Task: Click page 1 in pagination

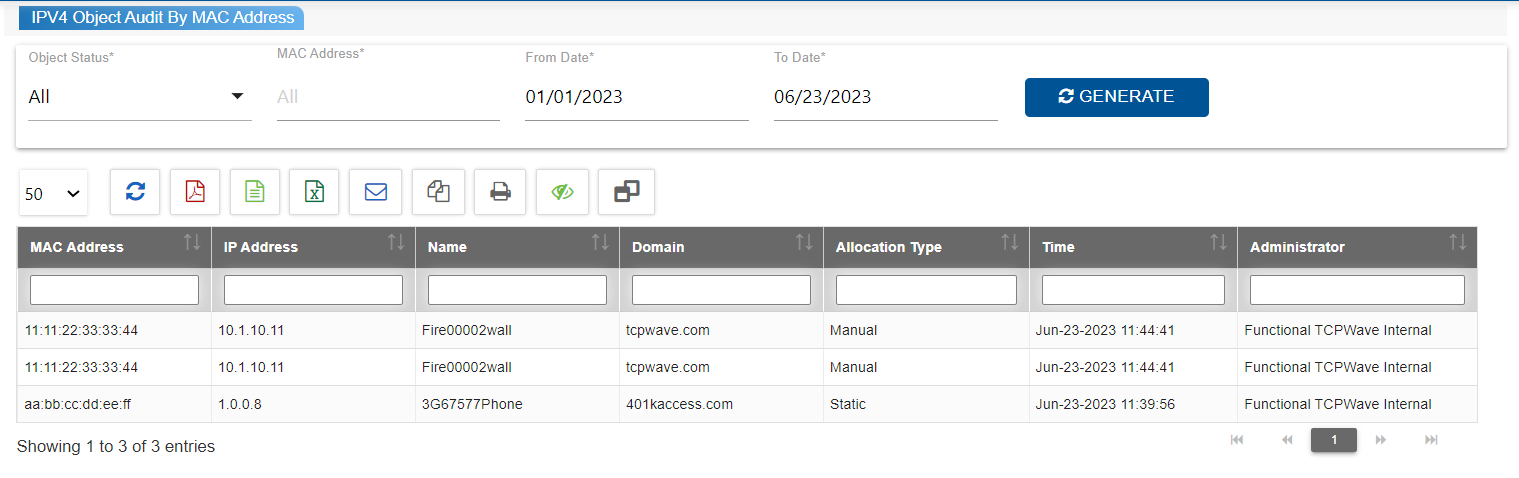Action: (x=1333, y=440)
